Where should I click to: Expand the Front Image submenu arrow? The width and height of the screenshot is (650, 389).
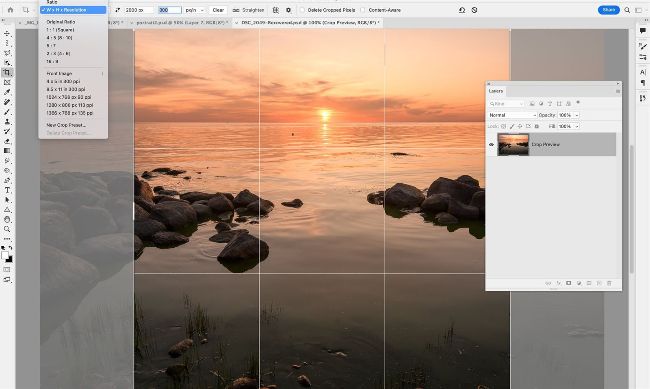coord(102,74)
